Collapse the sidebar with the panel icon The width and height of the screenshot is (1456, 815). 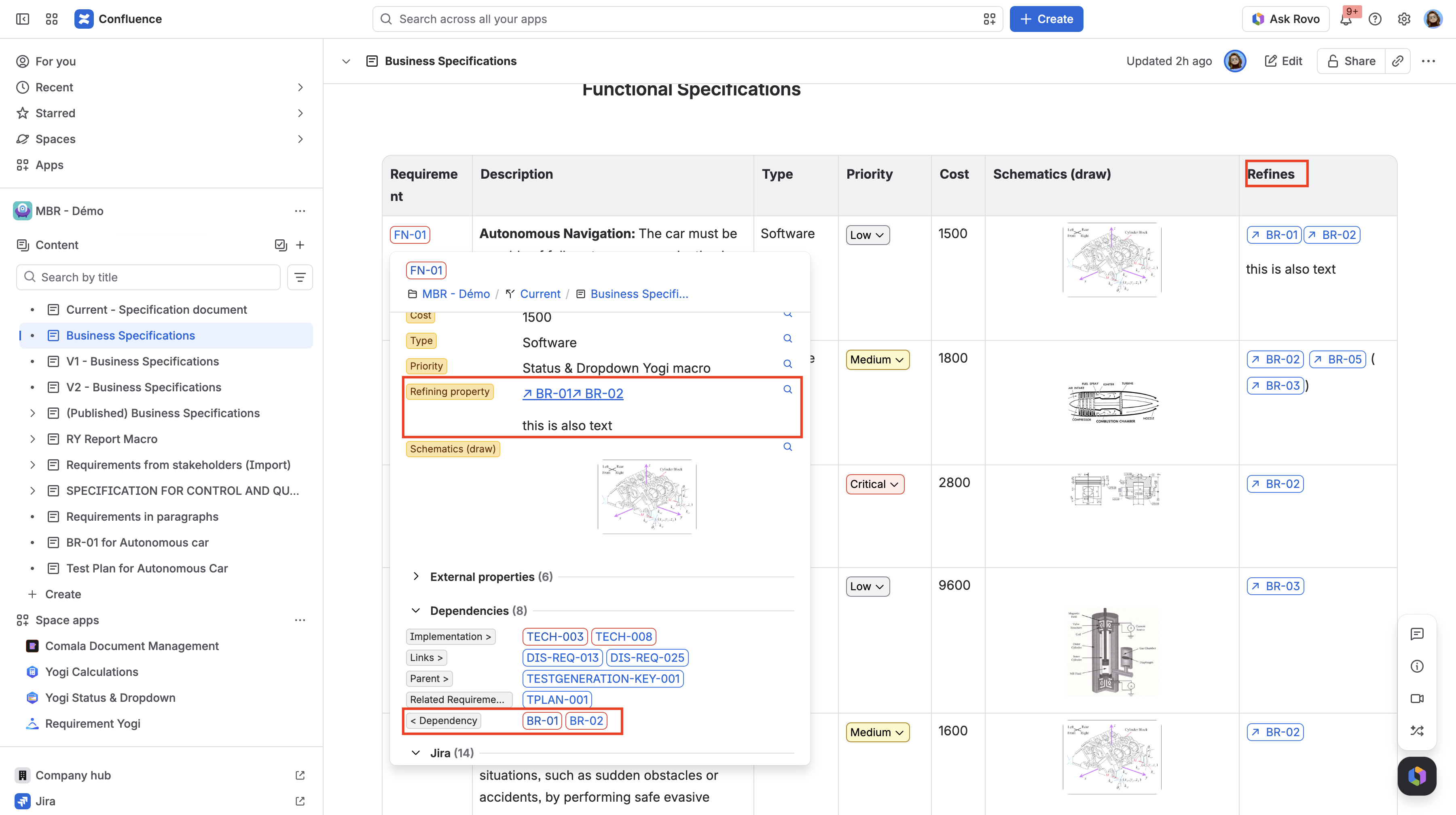23,19
